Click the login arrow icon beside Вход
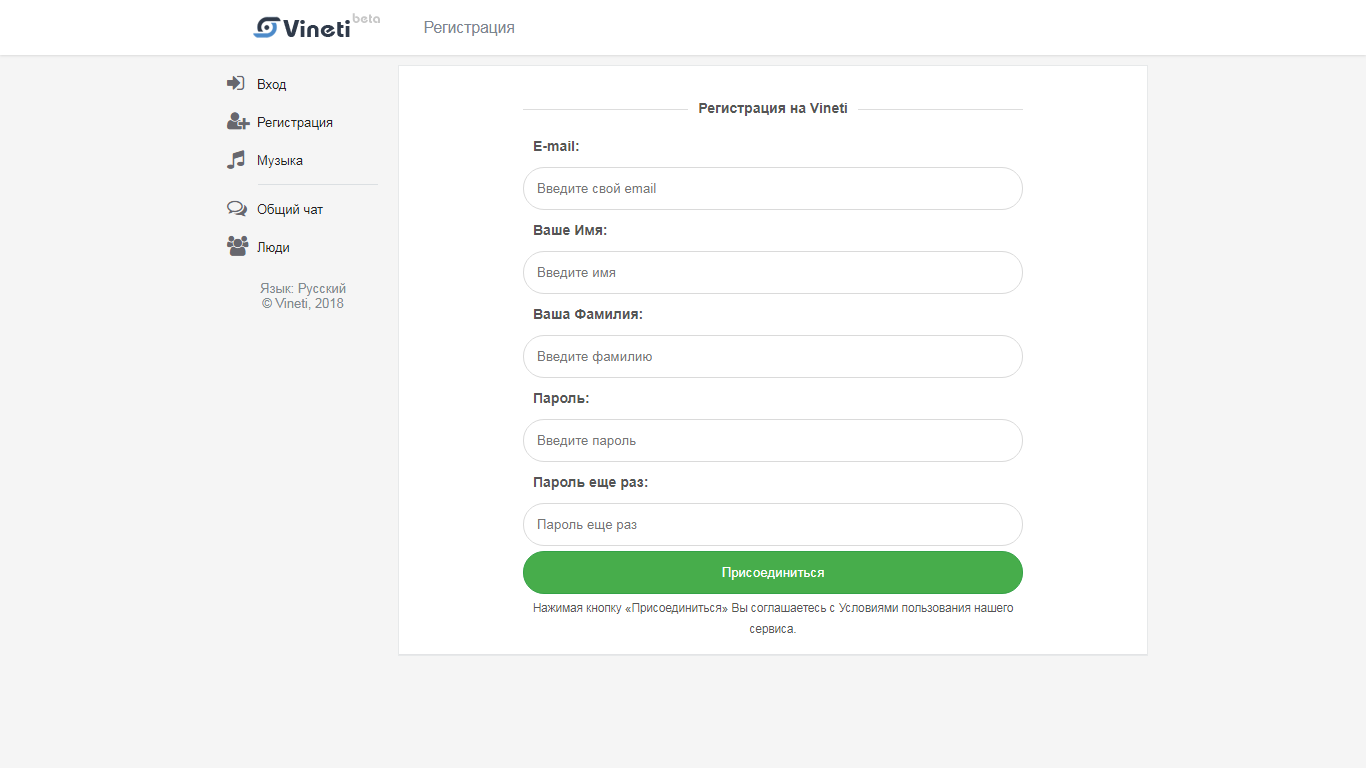Image resolution: width=1366 pixels, height=768 pixels. (236, 83)
